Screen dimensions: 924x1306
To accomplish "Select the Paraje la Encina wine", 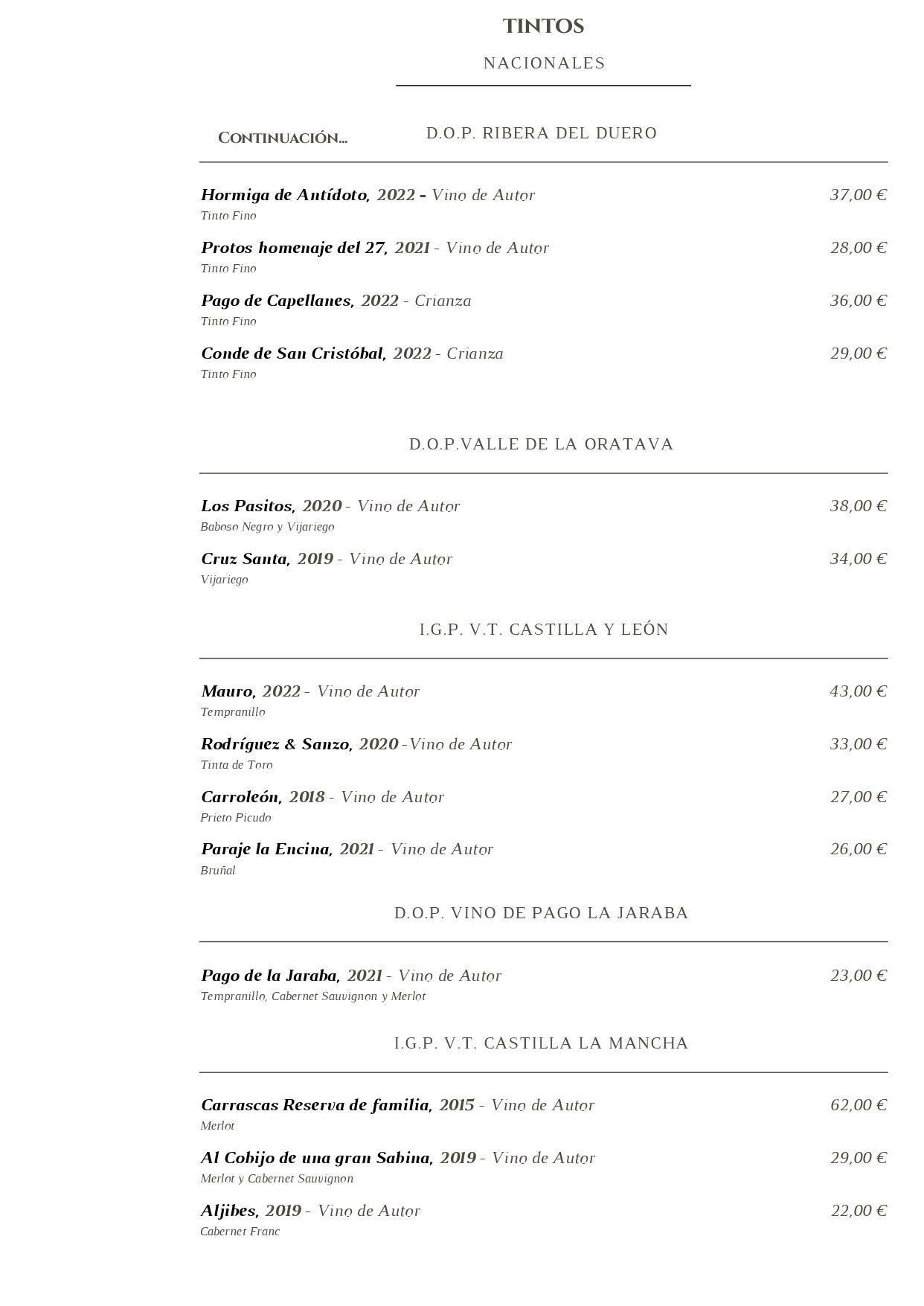I will coord(266,849).
